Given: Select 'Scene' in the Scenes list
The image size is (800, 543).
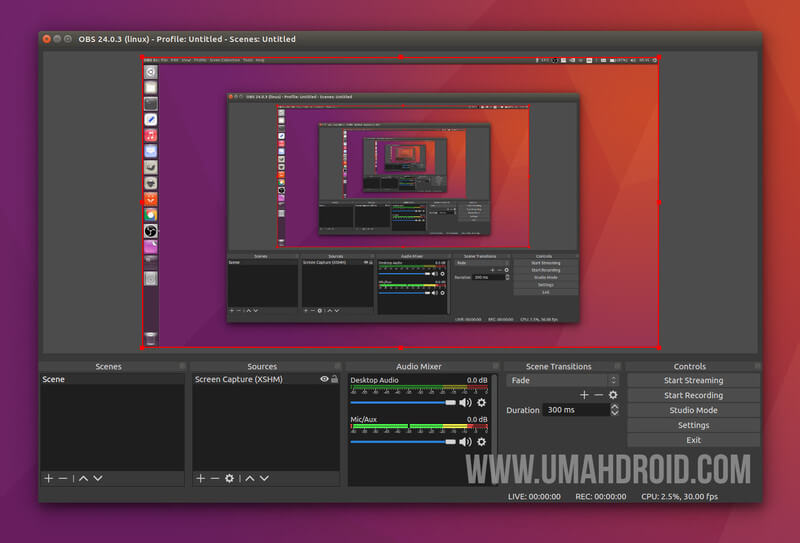Looking at the screenshot, I should click(112, 379).
